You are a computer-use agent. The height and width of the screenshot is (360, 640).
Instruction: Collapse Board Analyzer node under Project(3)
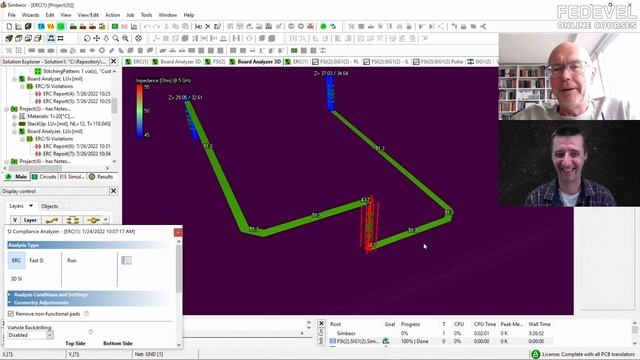14,131
